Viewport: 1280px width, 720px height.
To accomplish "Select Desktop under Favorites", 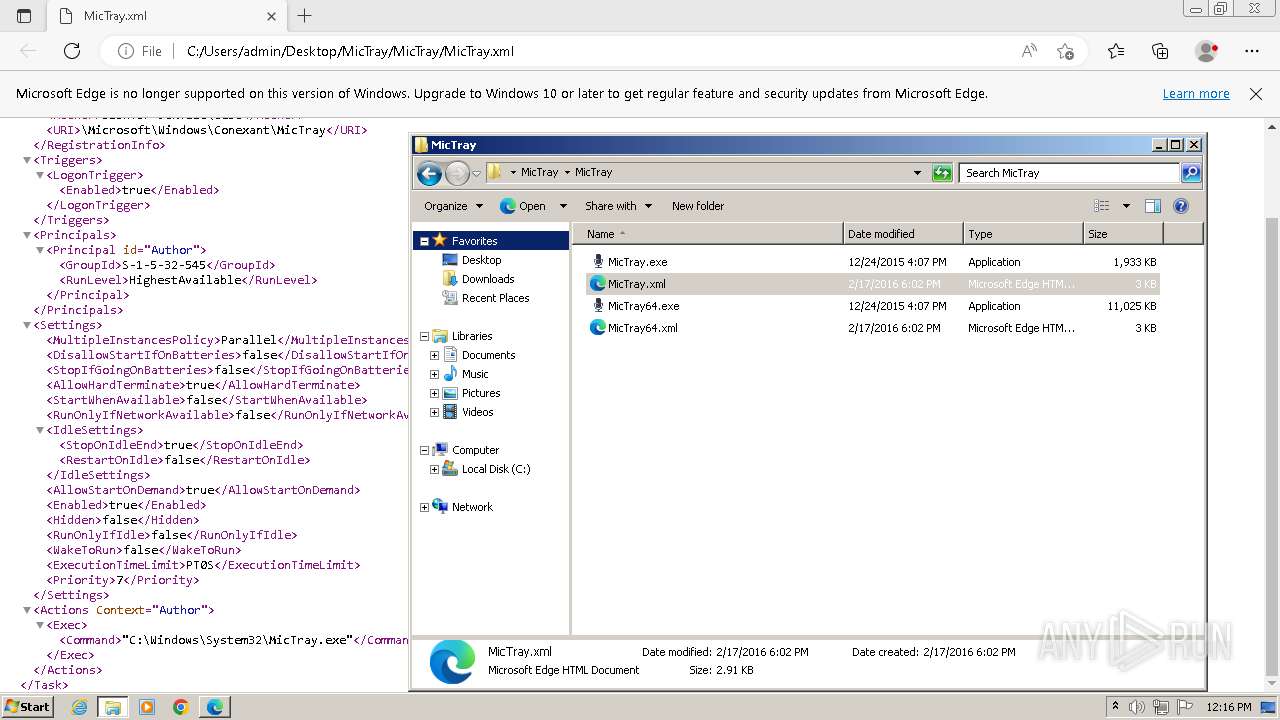I will coord(481,260).
